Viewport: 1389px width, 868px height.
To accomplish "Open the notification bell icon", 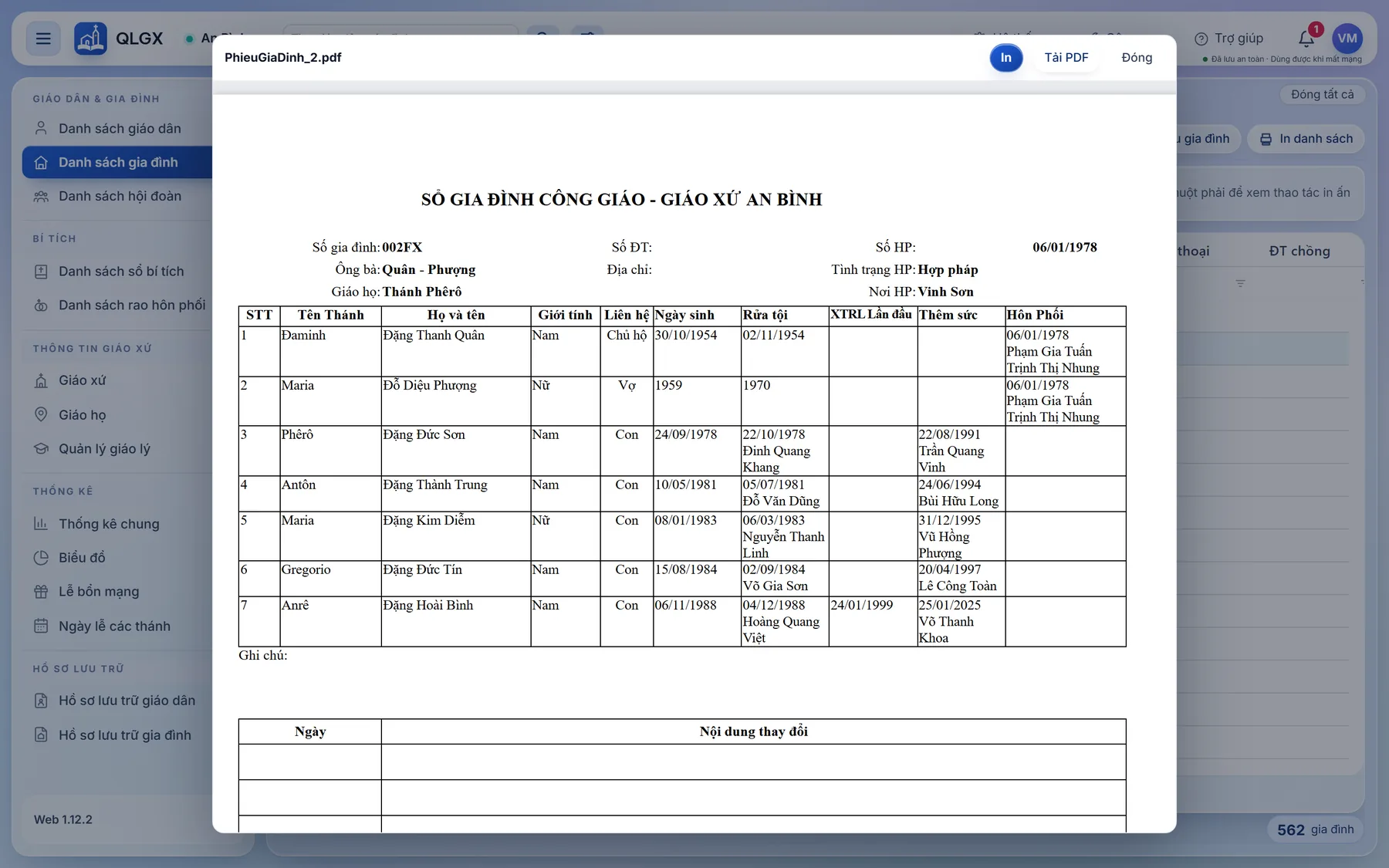I will pos(1306,39).
